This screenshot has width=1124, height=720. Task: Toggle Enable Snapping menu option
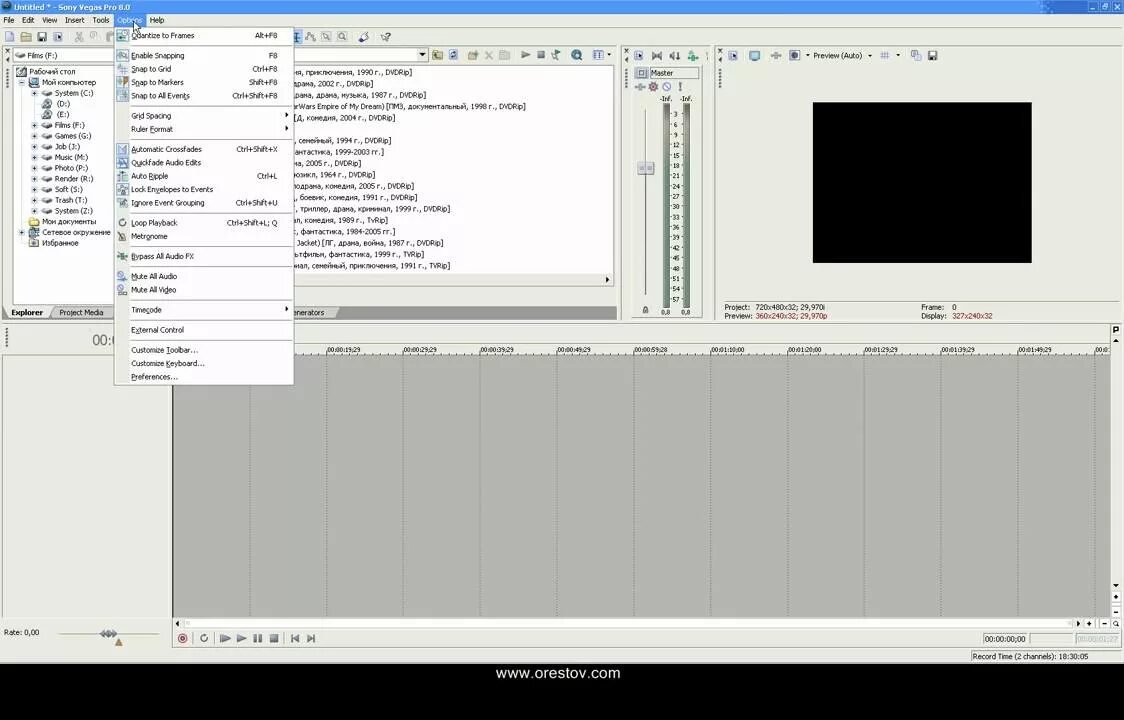tap(204, 55)
